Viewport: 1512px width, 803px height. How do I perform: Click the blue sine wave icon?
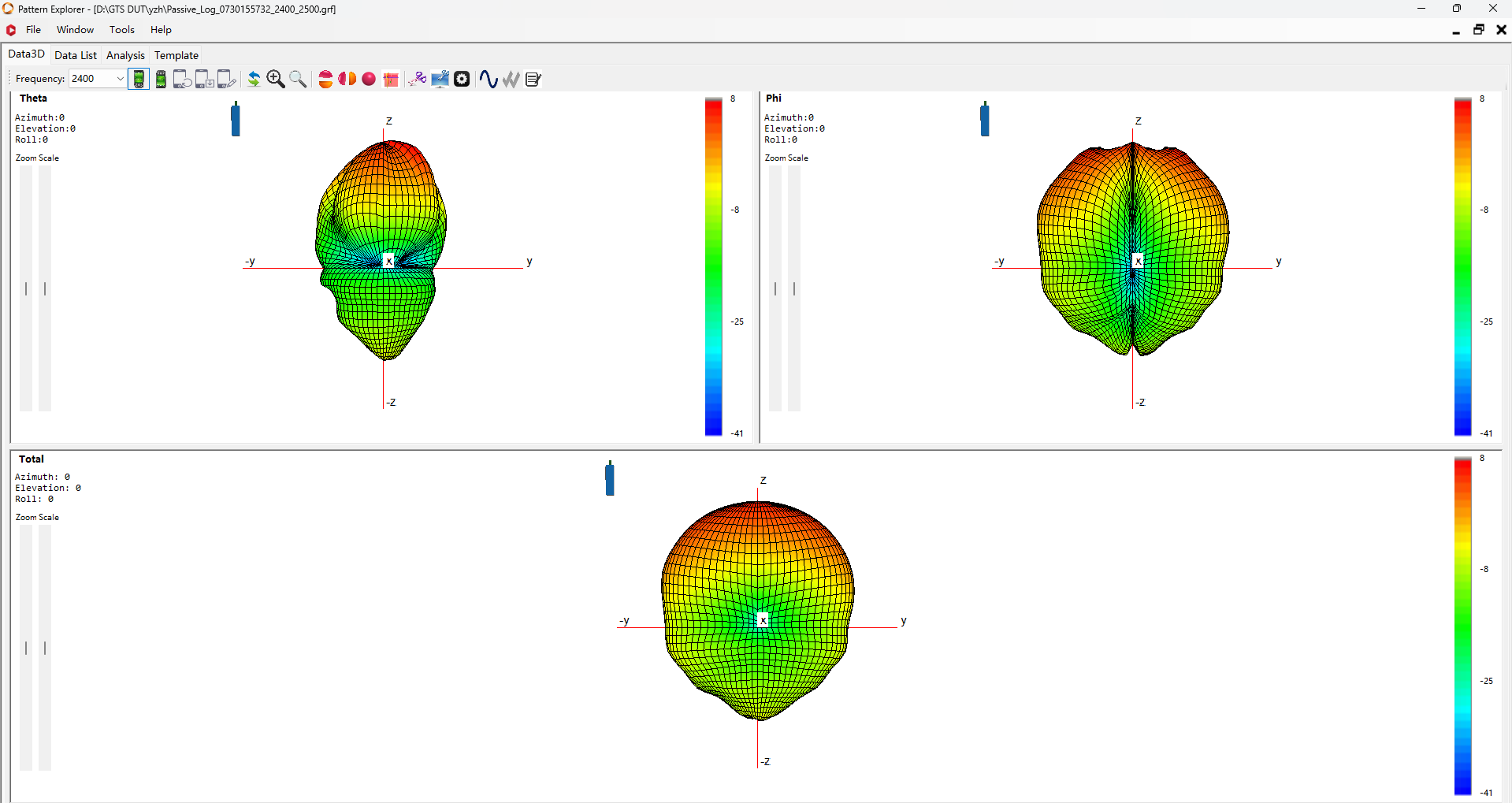point(489,79)
